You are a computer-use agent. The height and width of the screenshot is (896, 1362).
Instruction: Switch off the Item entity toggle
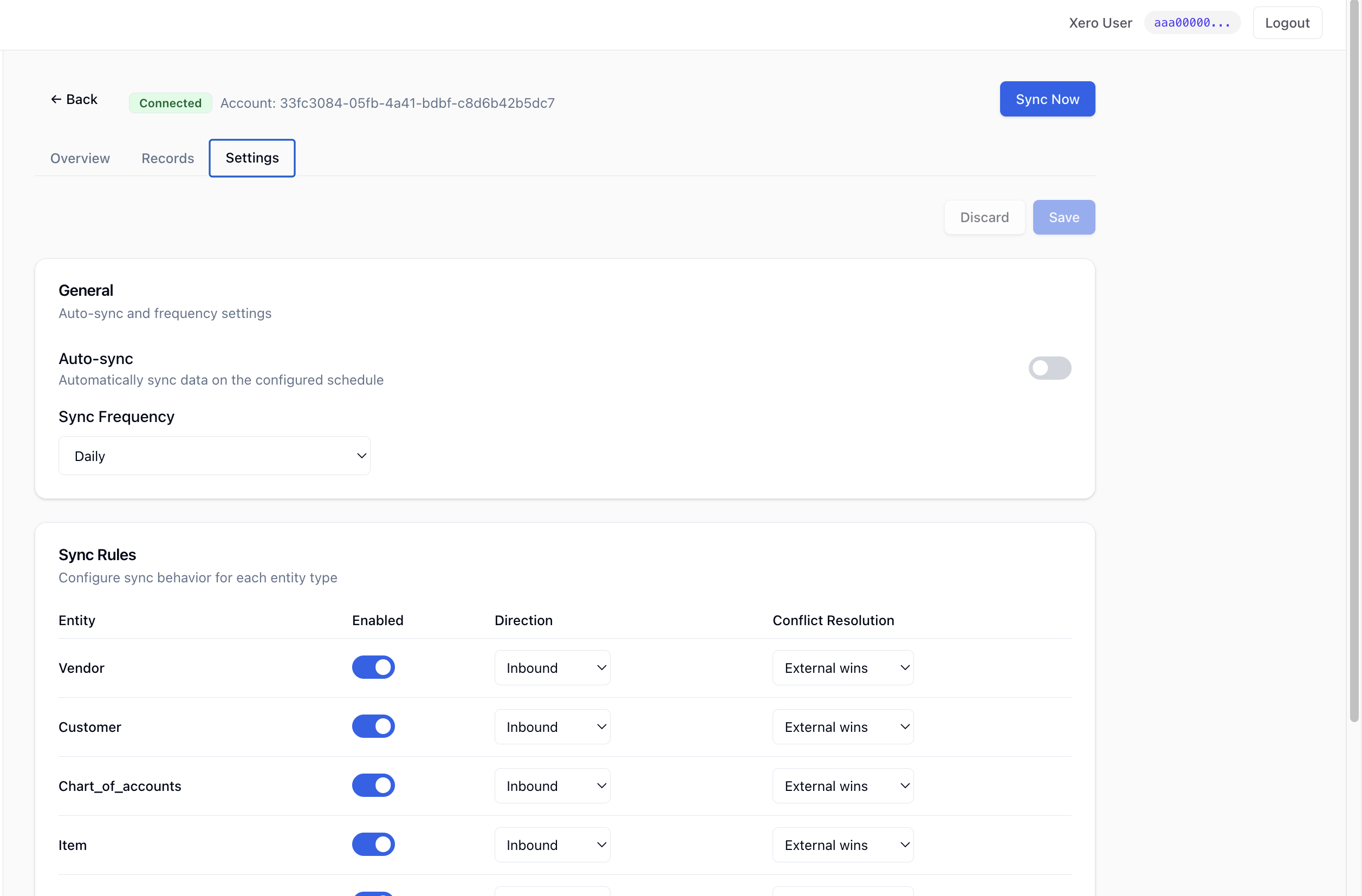point(373,844)
